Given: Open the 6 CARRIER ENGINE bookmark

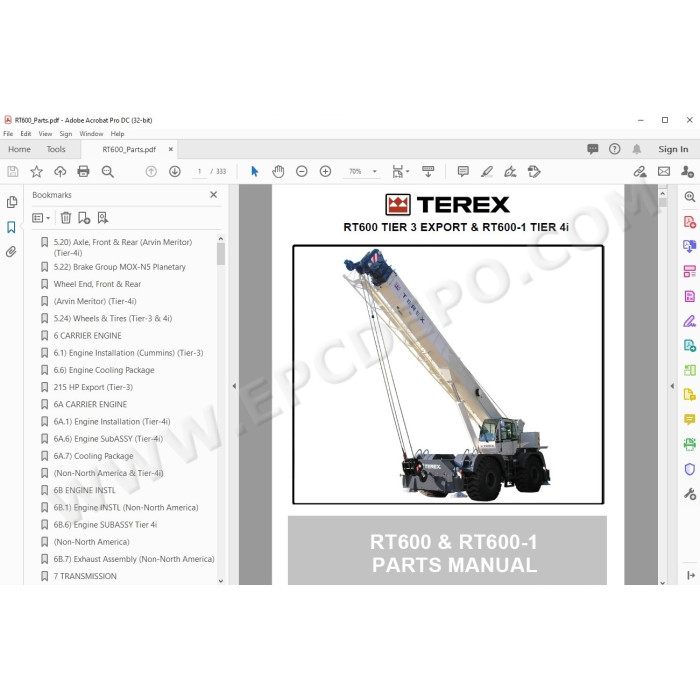Looking at the screenshot, I should (x=88, y=335).
